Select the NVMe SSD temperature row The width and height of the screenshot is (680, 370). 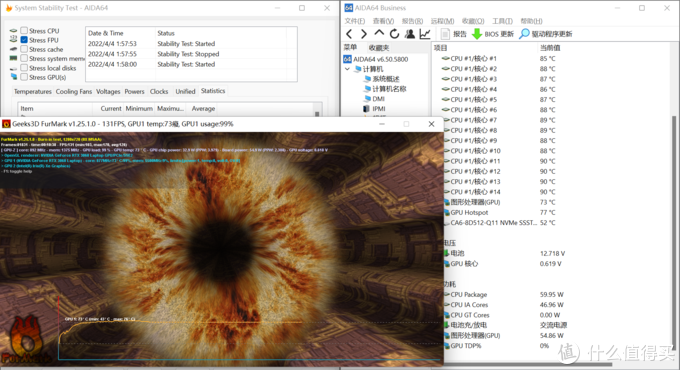499,223
